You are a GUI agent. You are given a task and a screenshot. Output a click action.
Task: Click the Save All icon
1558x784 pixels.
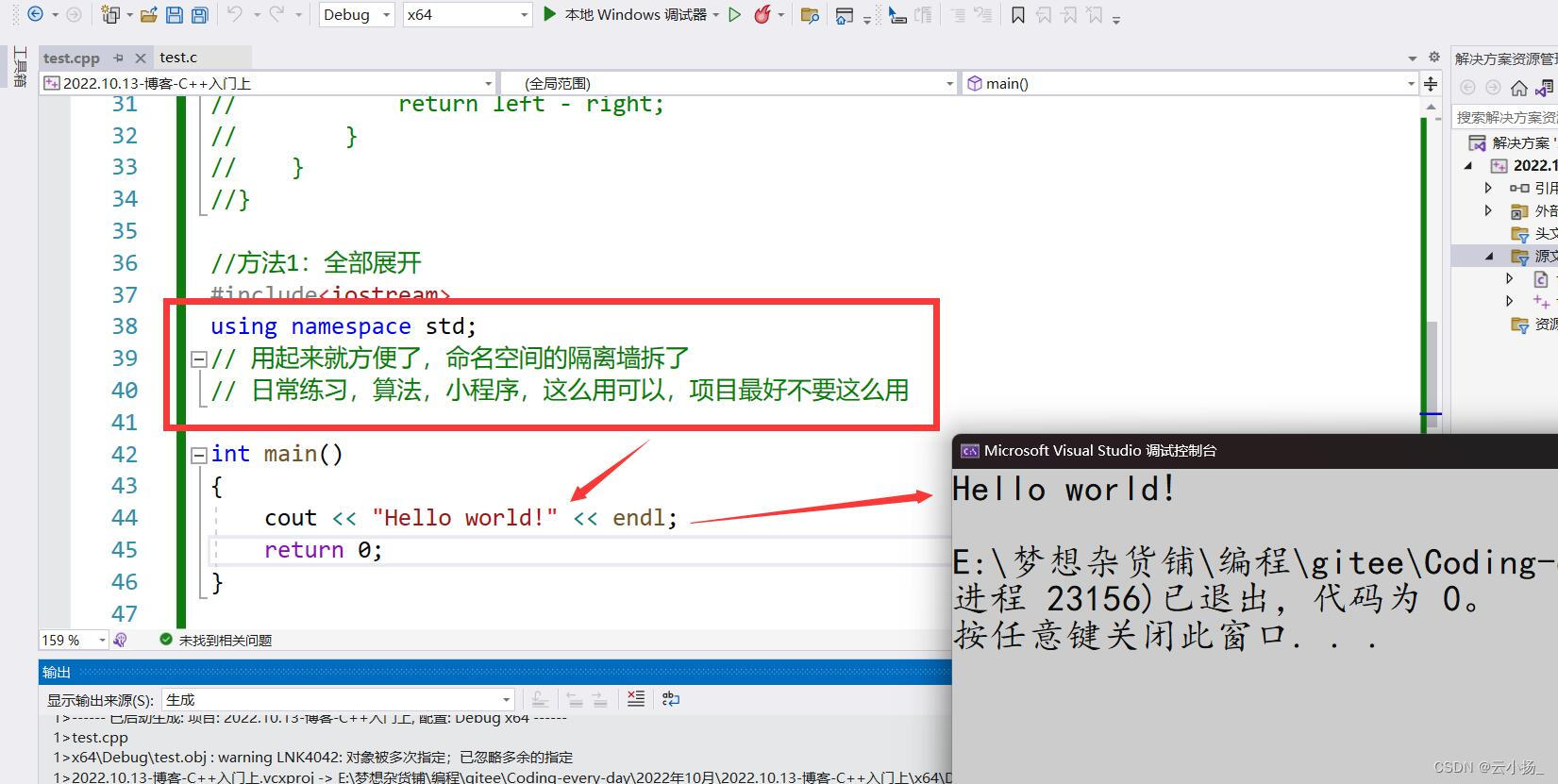pos(199,14)
